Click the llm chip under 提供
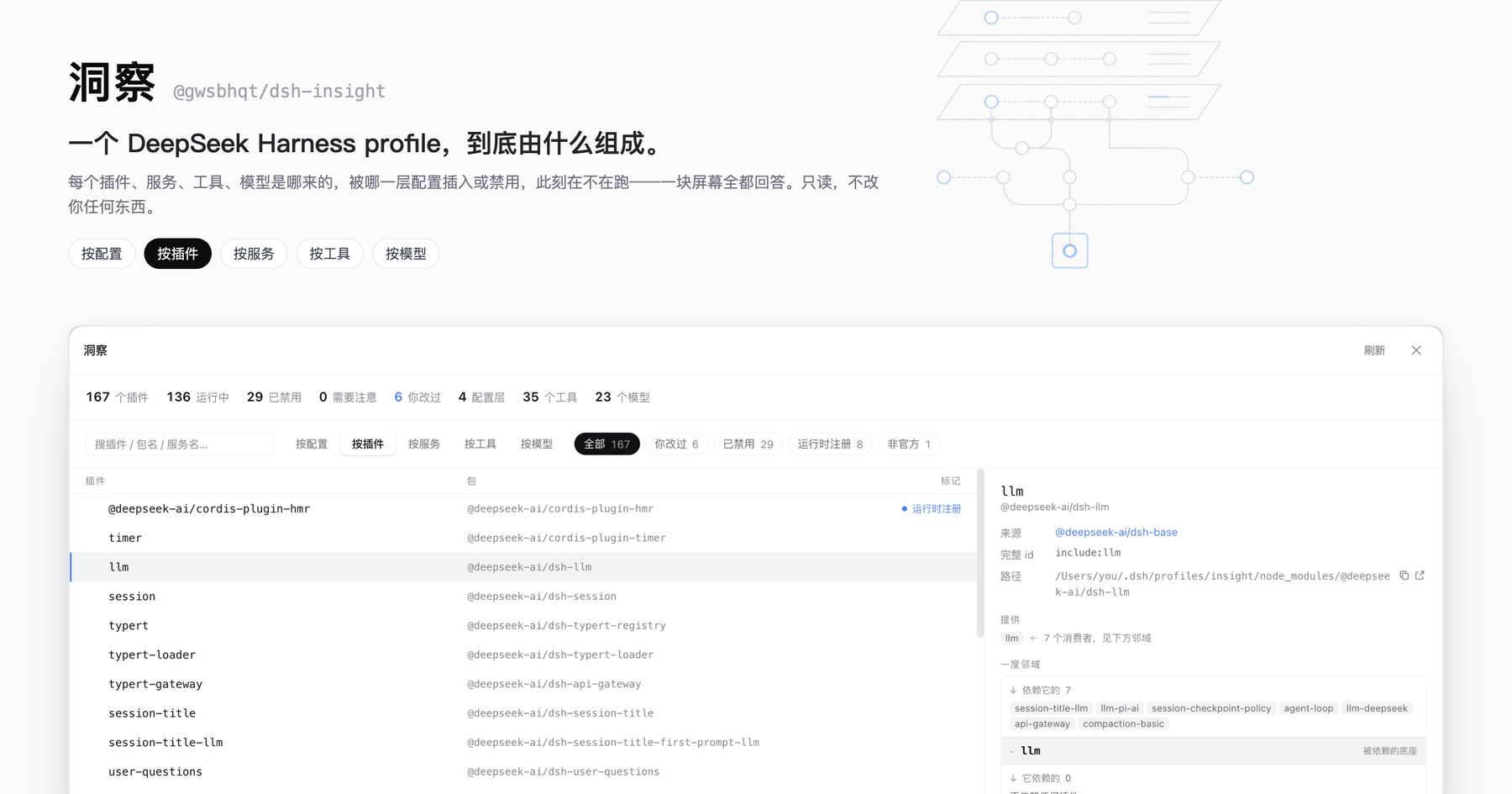 click(1011, 639)
